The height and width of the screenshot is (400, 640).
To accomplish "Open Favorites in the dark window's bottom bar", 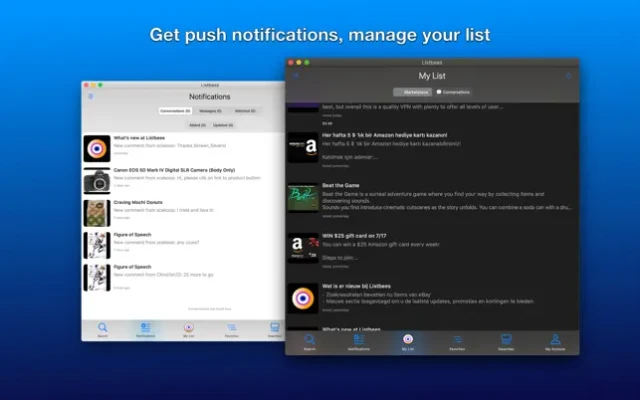I will [457, 342].
